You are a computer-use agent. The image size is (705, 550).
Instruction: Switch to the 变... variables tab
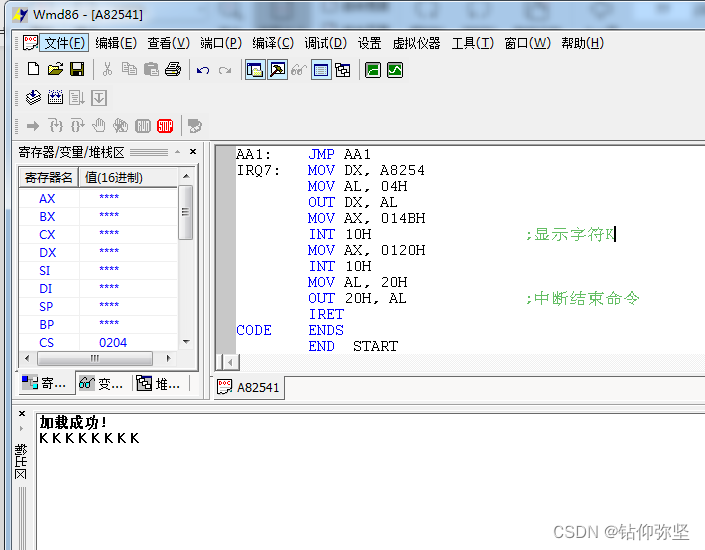[102, 384]
